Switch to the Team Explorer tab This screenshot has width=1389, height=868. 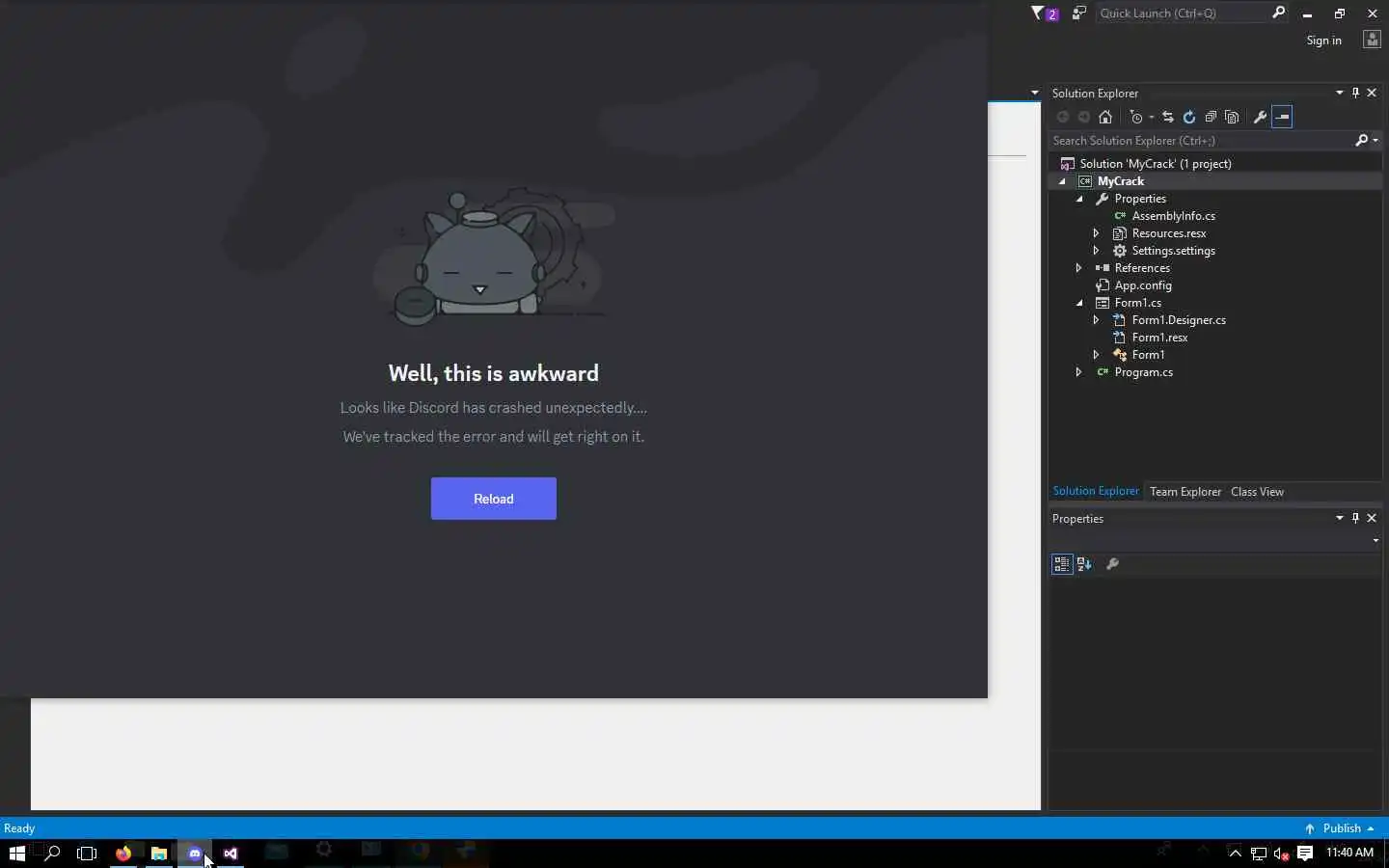(x=1185, y=492)
